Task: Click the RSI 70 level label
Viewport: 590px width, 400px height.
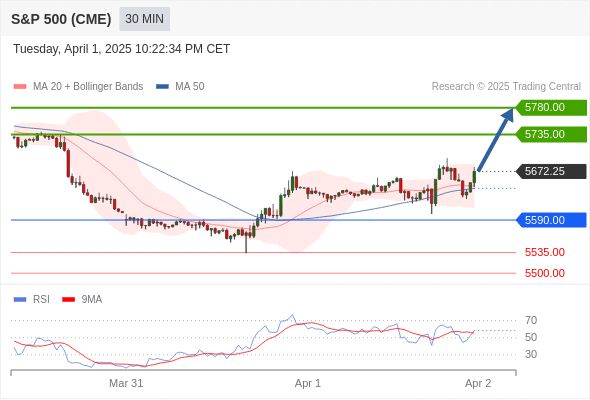Action: click(531, 321)
